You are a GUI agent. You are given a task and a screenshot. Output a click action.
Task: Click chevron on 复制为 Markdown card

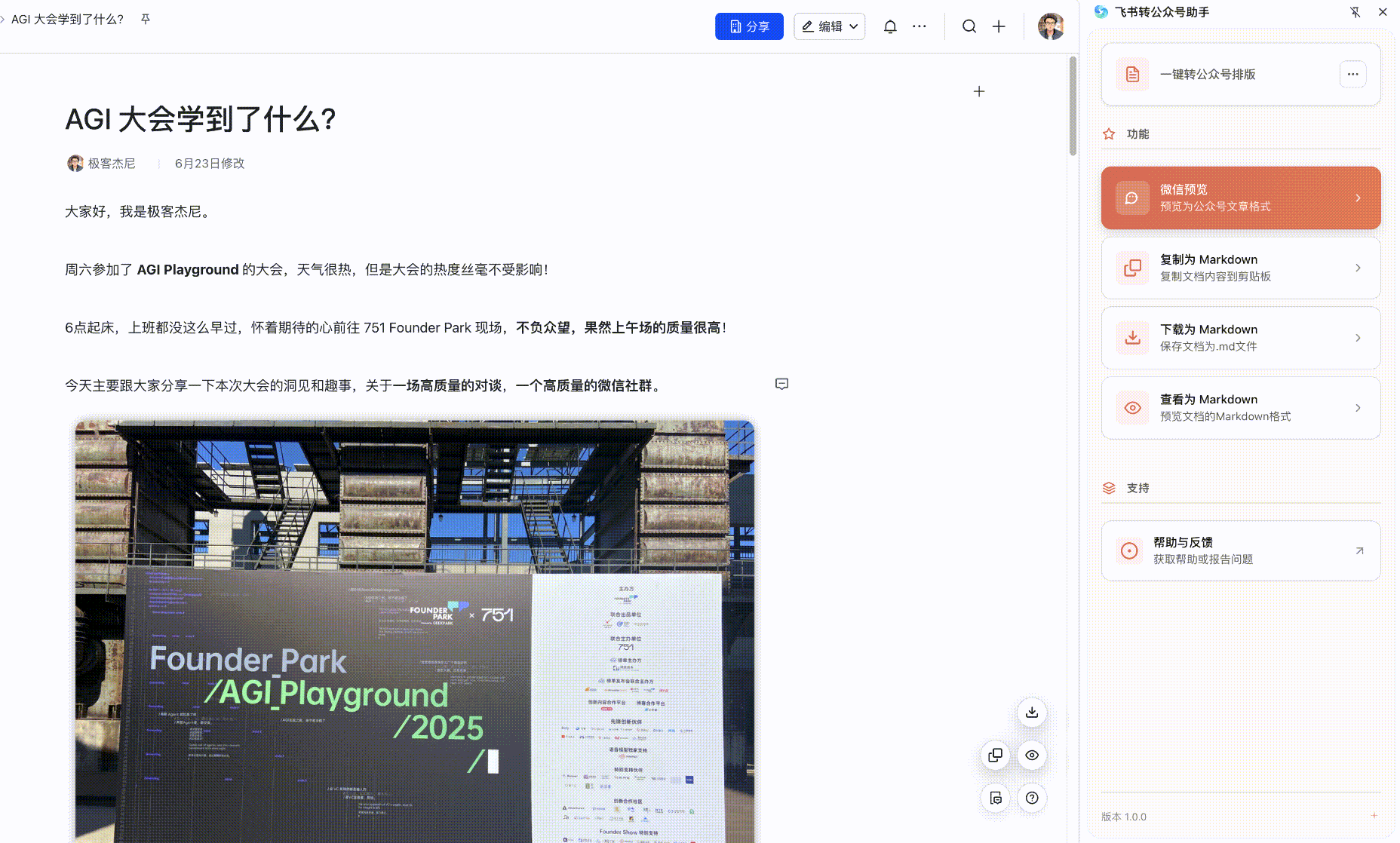point(1358,268)
